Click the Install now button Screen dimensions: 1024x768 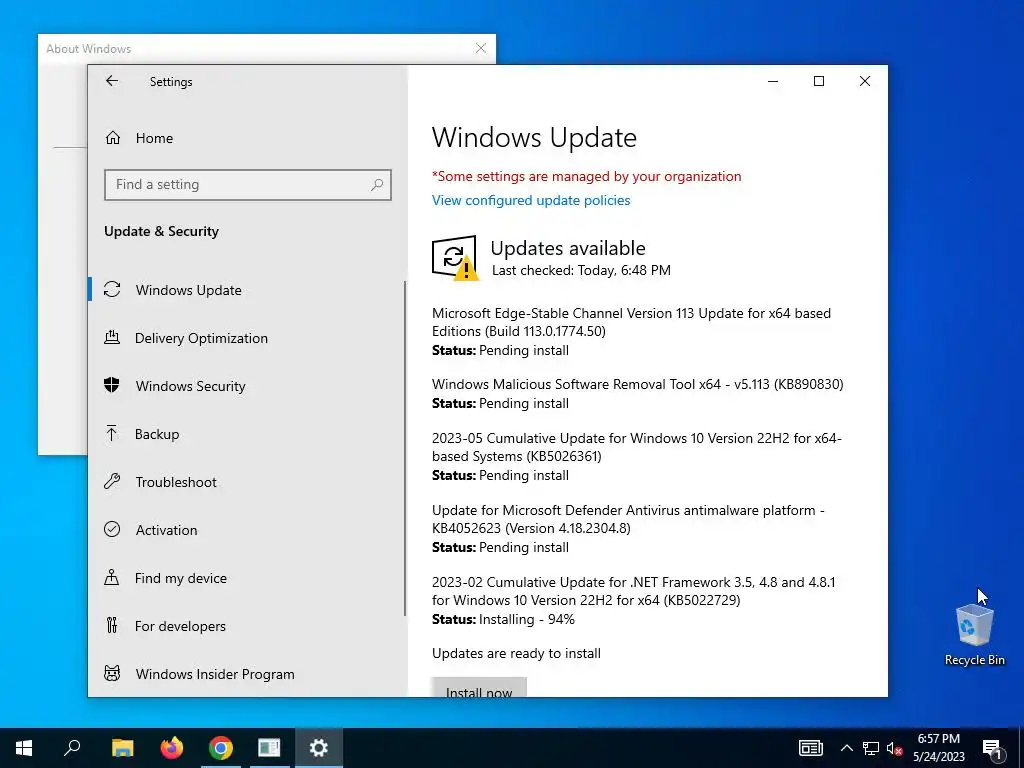(x=479, y=688)
